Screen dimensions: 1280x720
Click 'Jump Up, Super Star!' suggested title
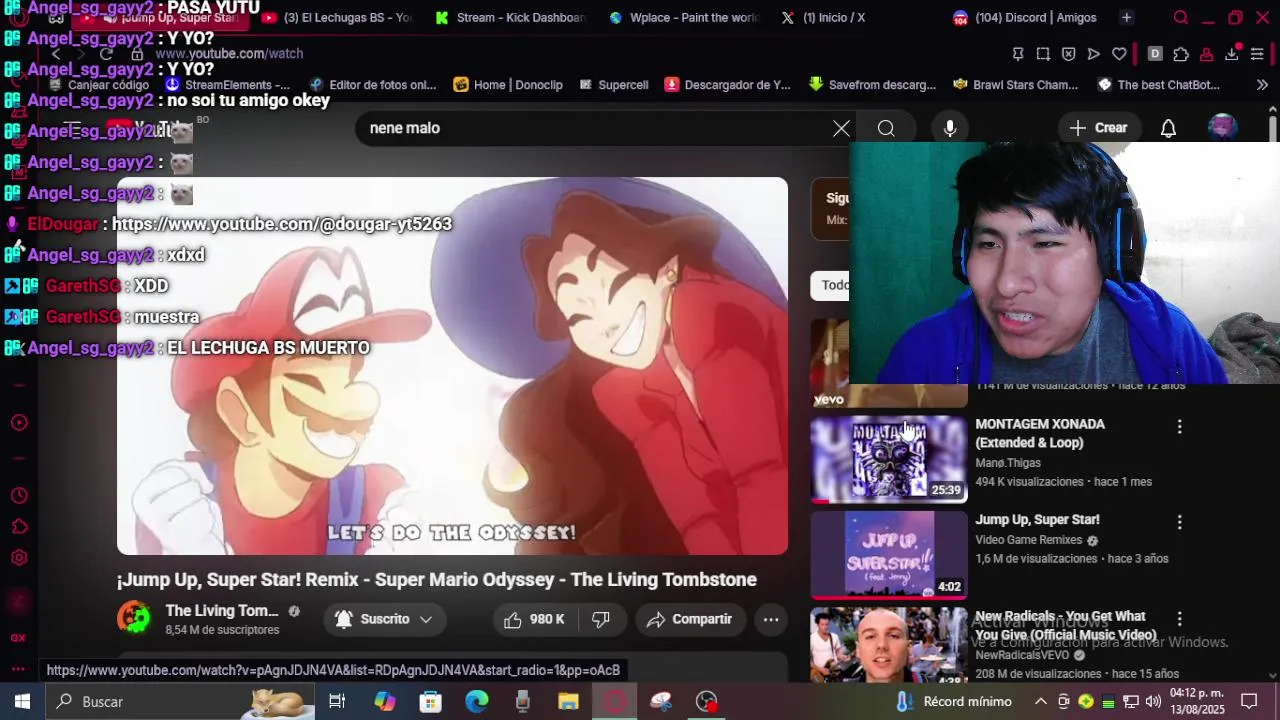tap(1037, 520)
